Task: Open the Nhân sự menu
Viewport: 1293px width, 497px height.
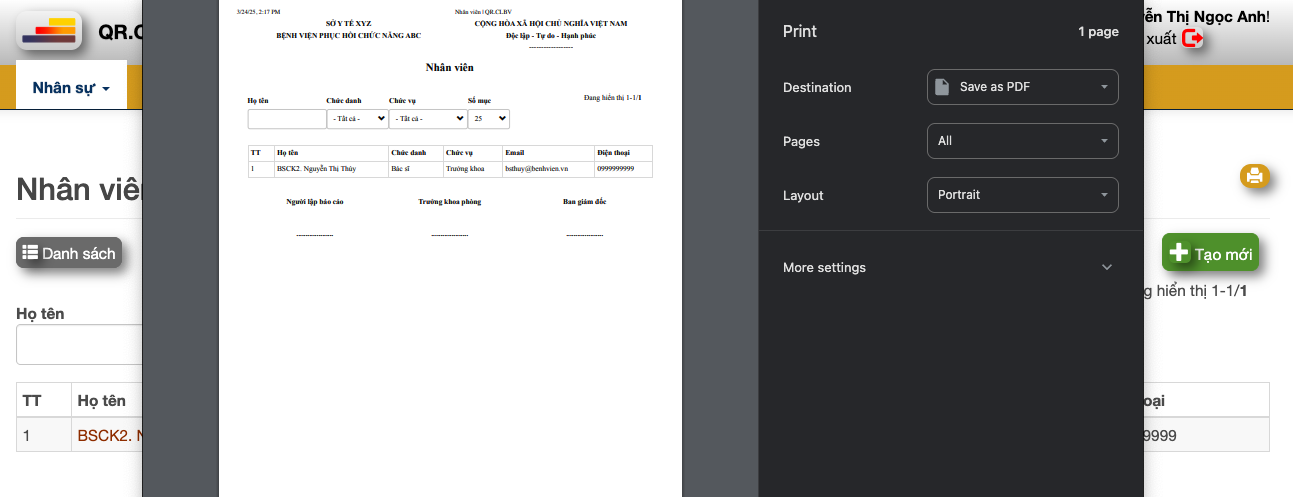Action: click(x=71, y=87)
